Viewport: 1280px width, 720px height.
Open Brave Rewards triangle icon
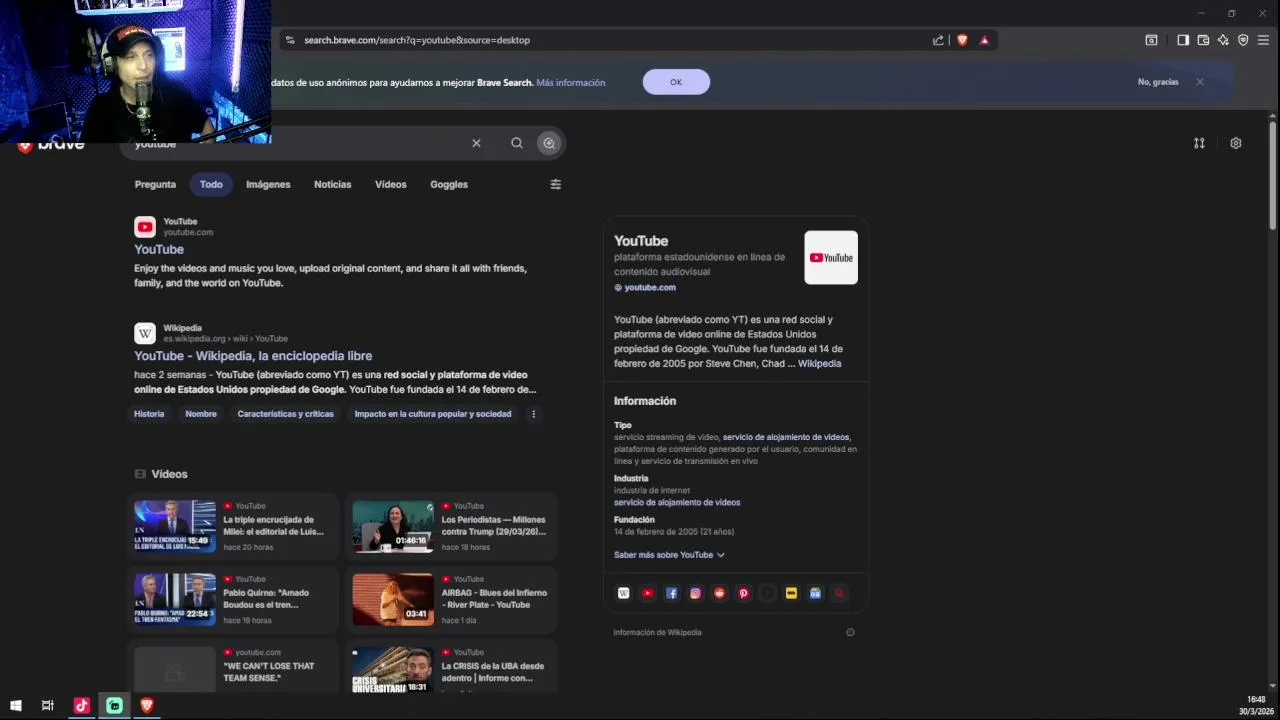pos(984,40)
